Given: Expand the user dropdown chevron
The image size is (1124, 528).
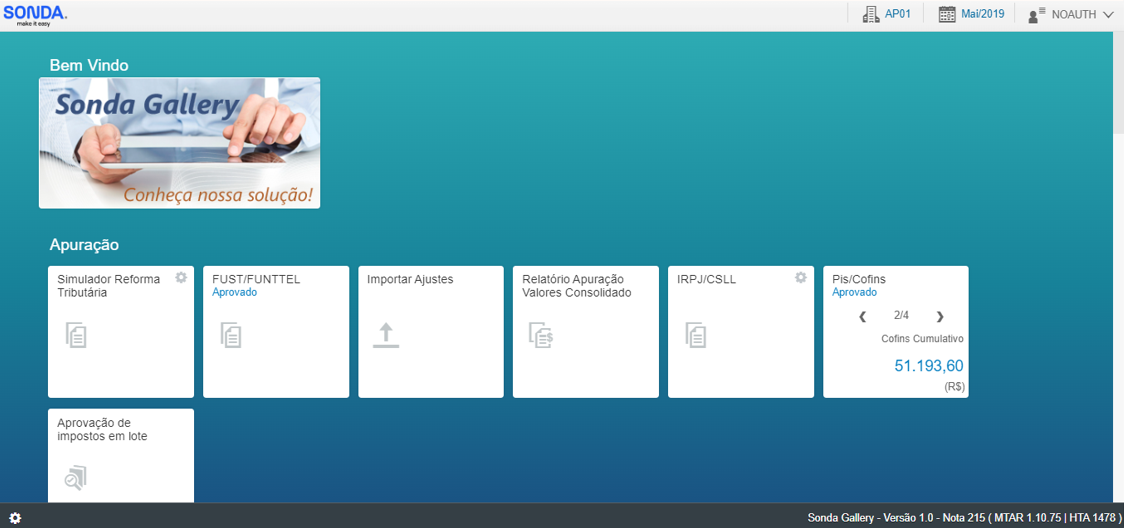Looking at the screenshot, I should 1108,14.
